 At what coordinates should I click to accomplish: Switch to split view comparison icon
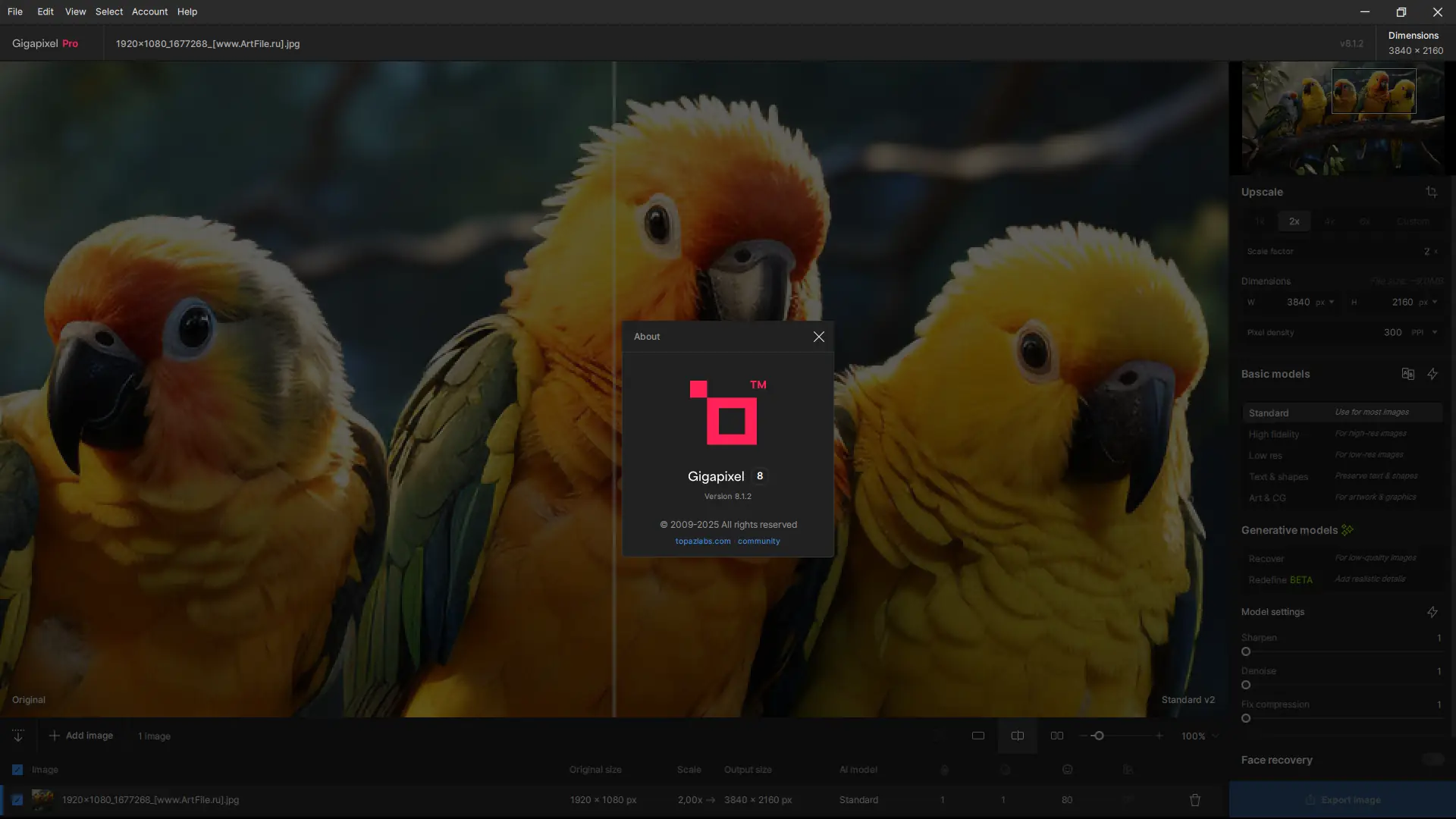click(1018, 736)
